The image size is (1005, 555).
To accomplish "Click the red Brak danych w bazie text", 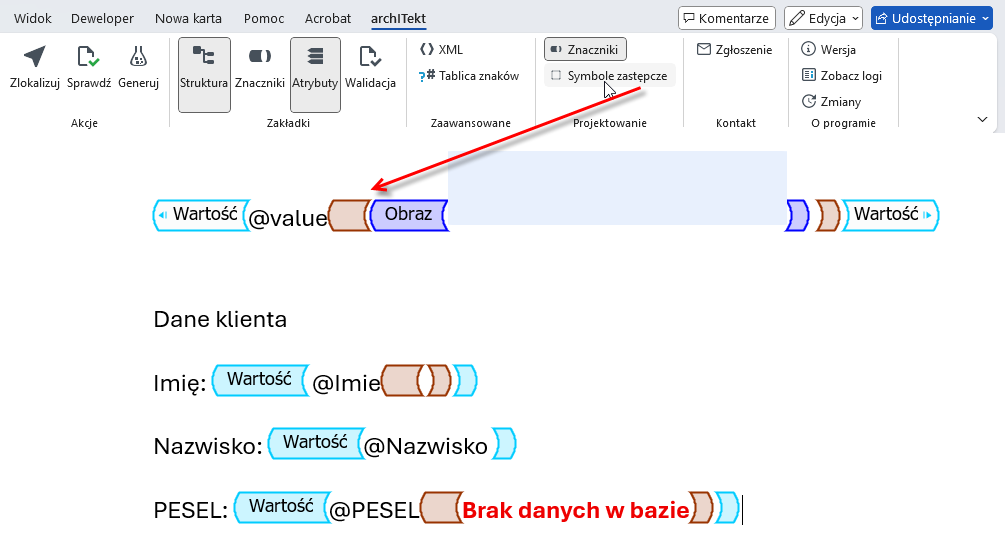I will point(576,510).
